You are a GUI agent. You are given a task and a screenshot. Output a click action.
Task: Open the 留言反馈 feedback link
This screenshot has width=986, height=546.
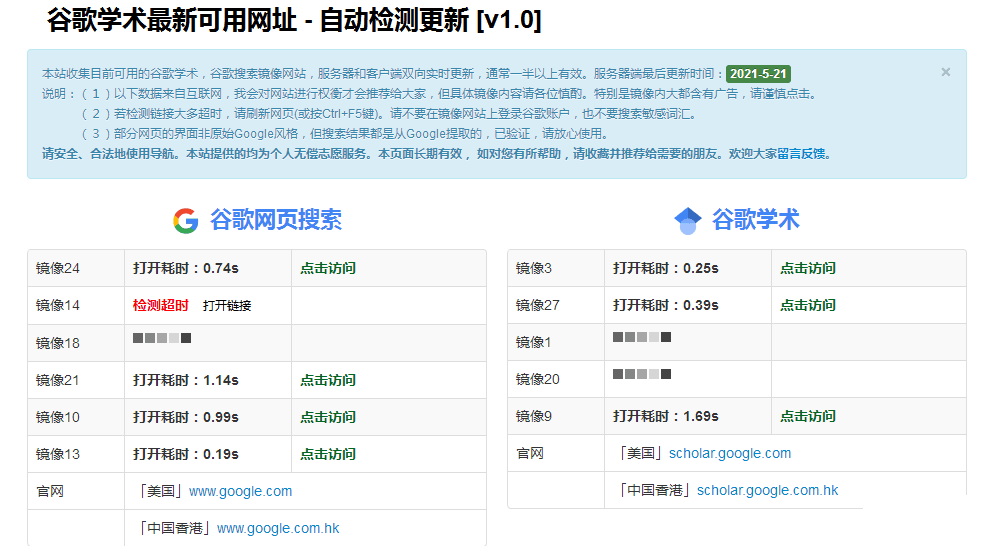[x=801, y=154]
